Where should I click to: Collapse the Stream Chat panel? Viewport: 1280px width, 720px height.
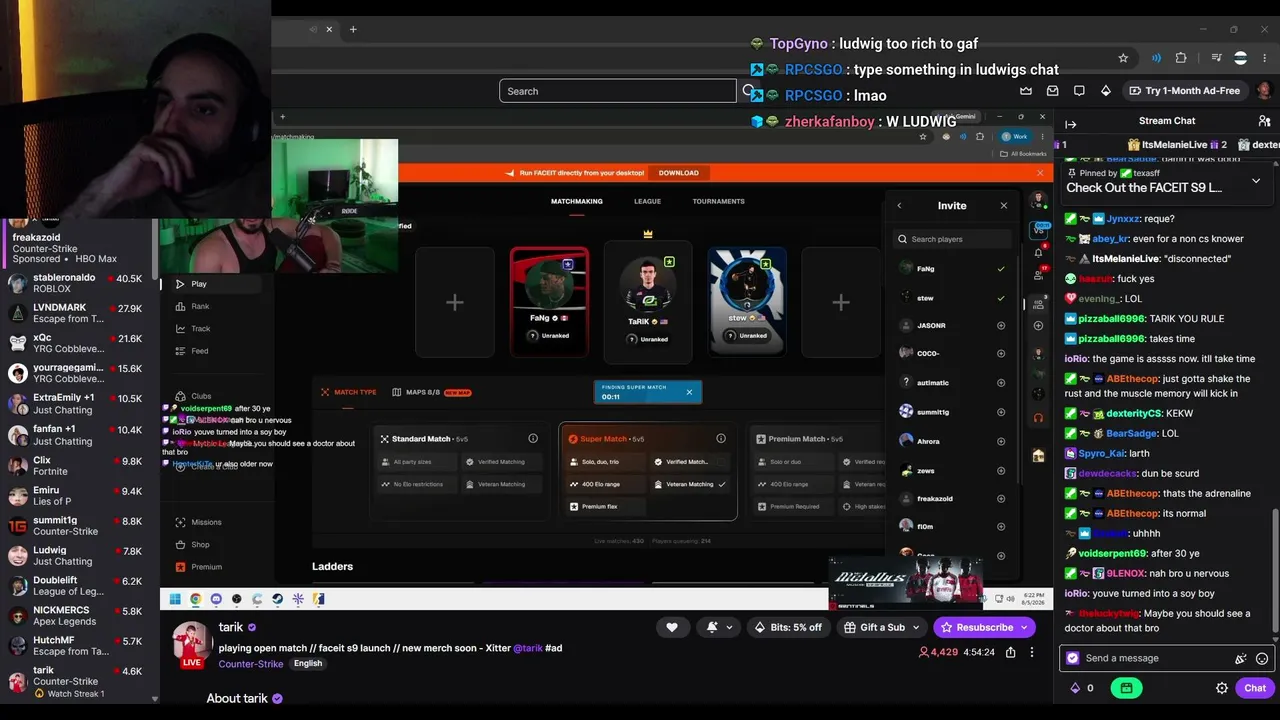coord(1070,124)
